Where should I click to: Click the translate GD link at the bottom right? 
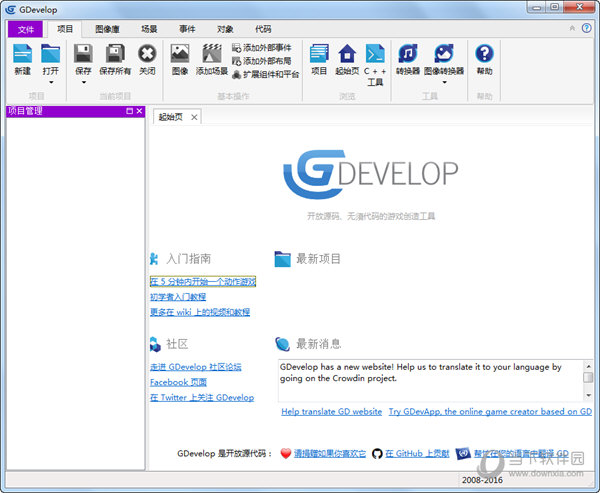521,454
